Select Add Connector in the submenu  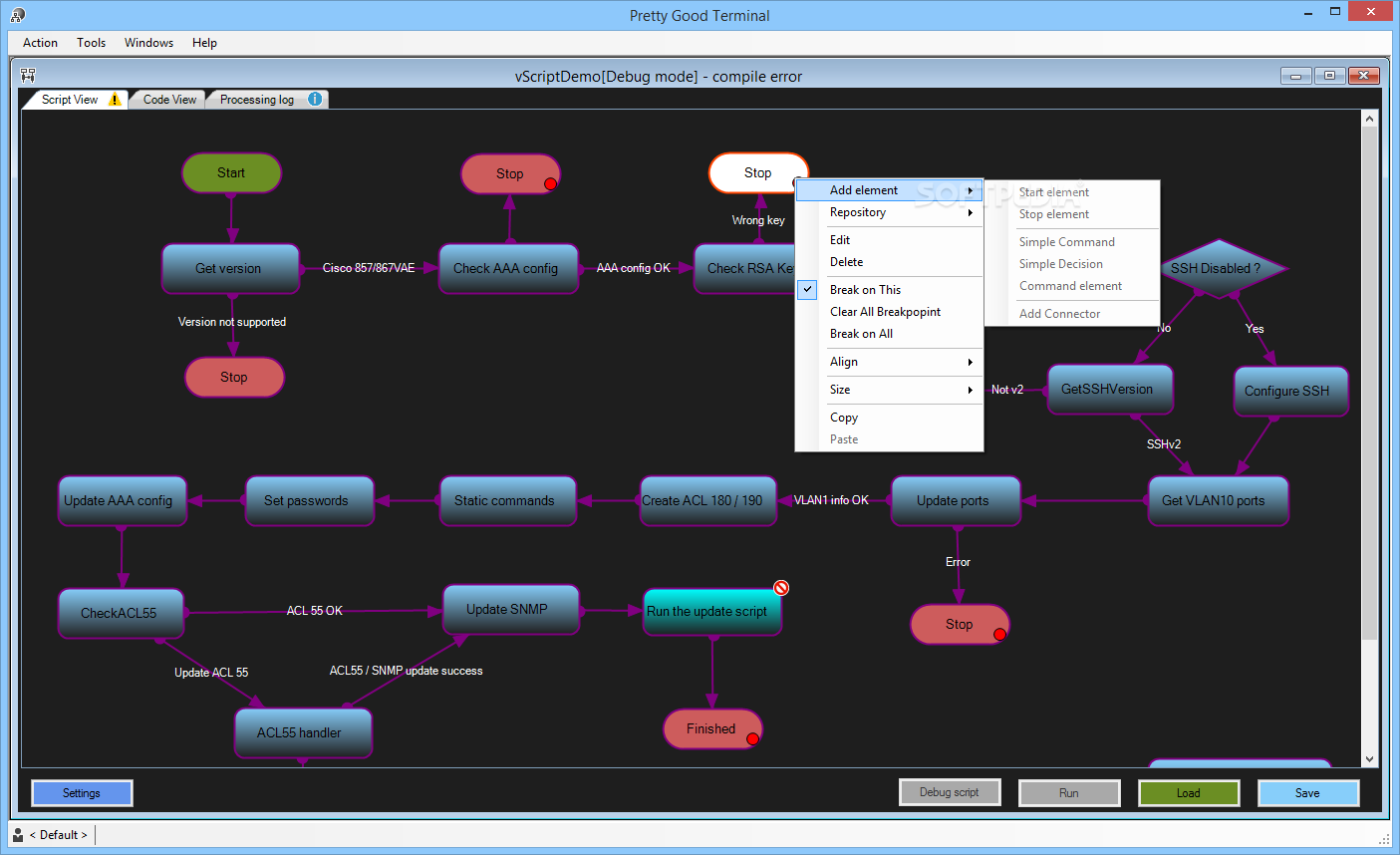(x=1072, y=314)
